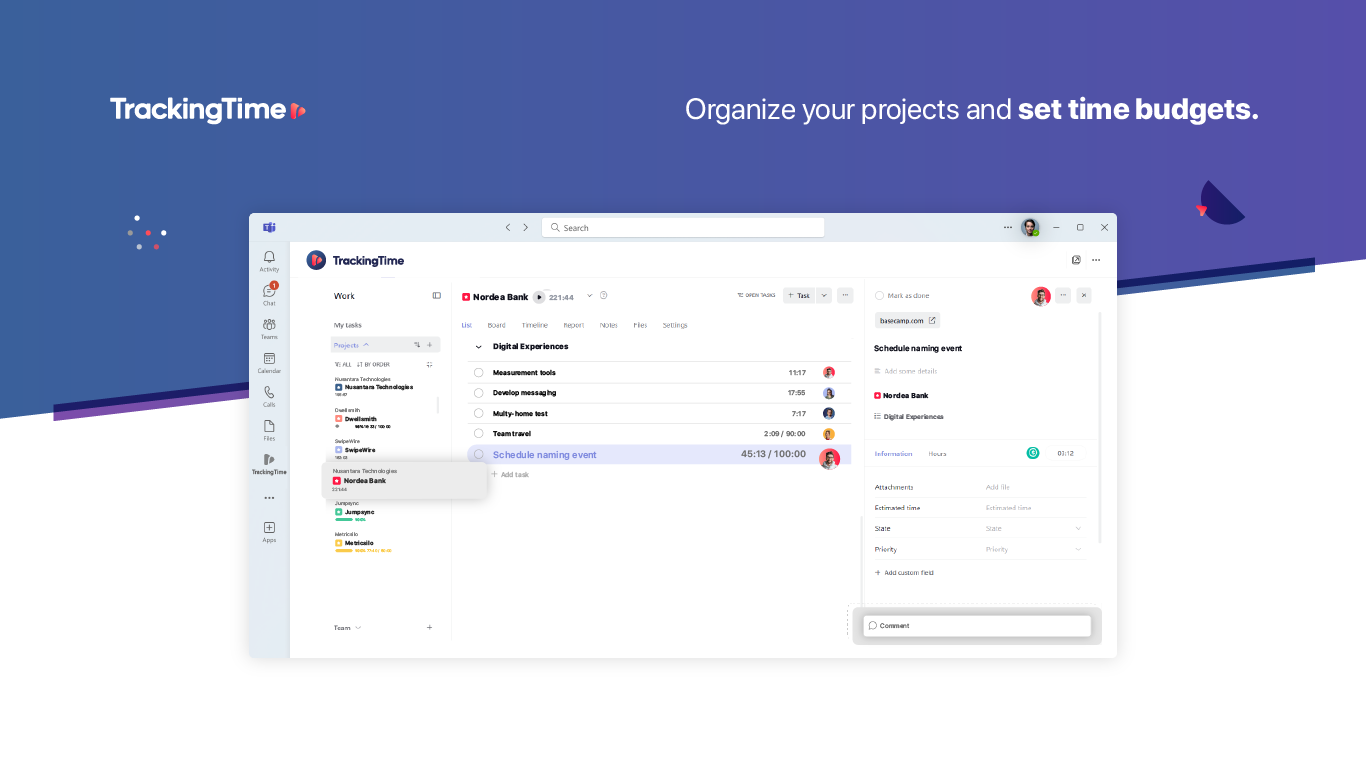Open the dropdown beside Task button

tap(824, 295)
